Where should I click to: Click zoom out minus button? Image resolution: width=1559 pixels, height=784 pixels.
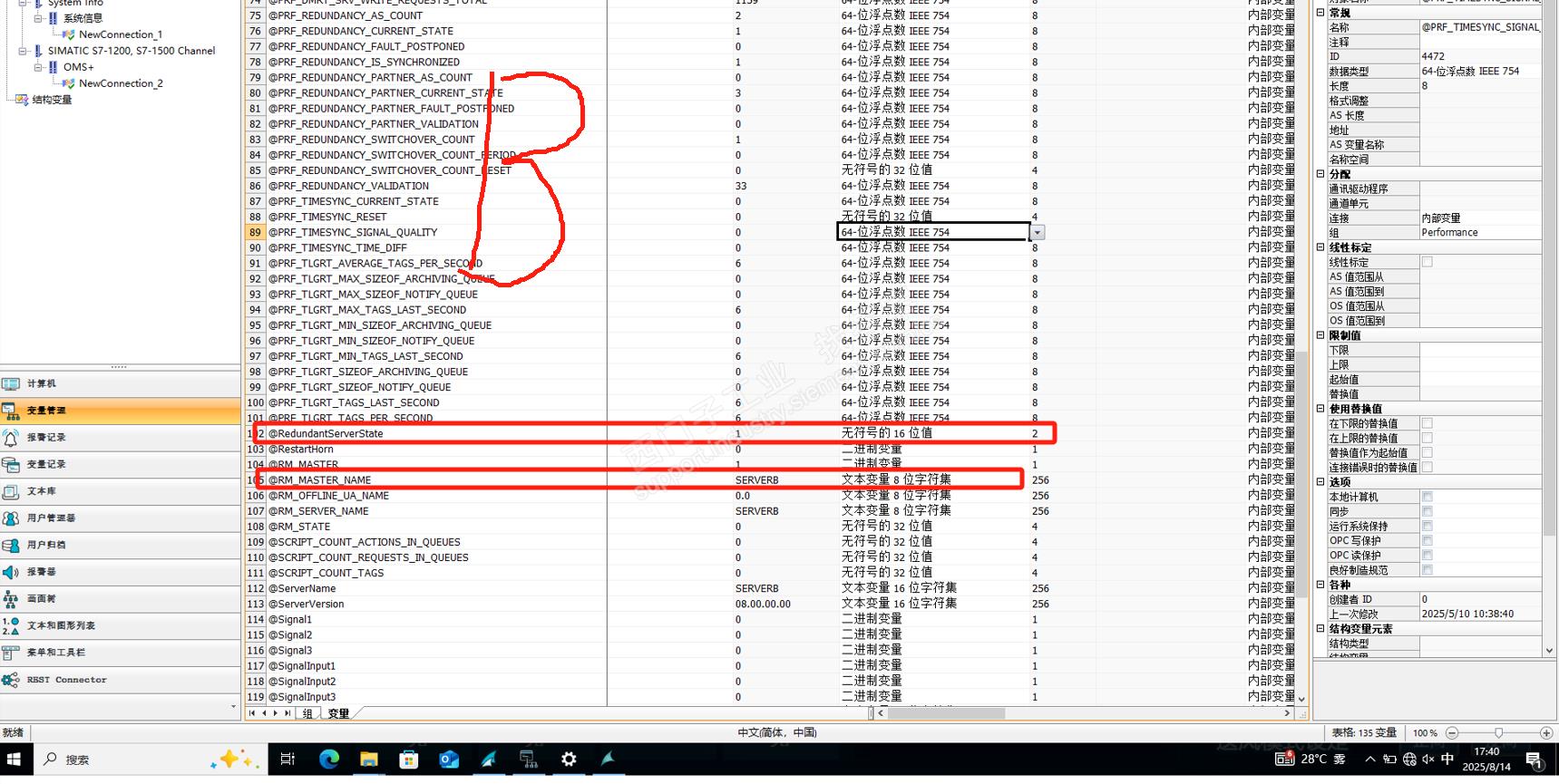point(1452,732)
